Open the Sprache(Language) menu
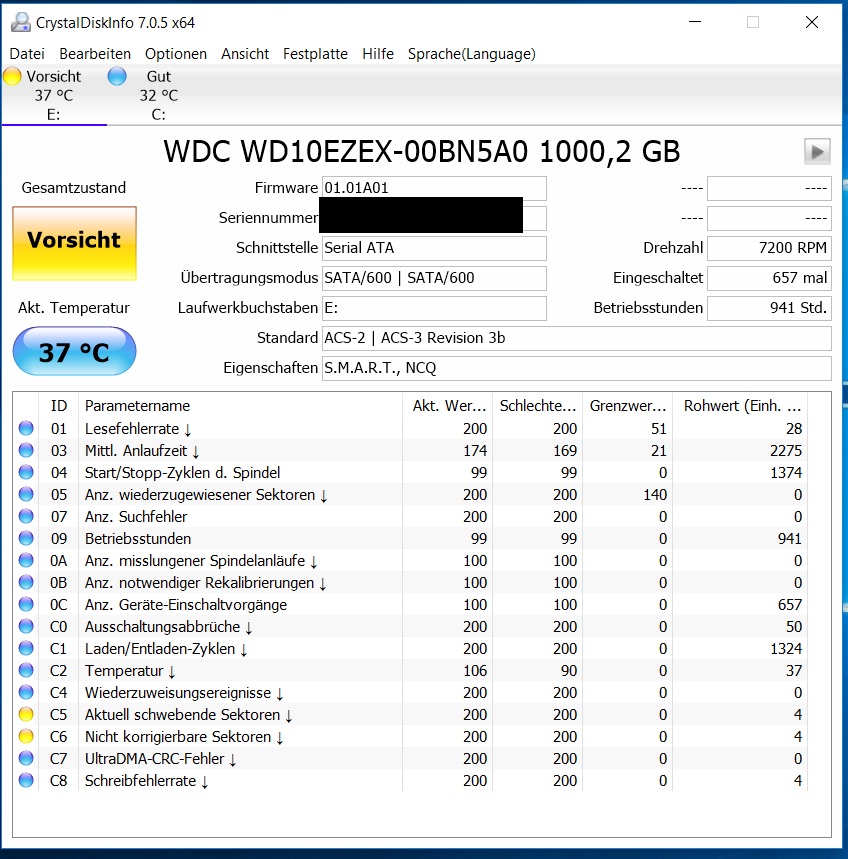Screen dimensions: 848x859 click(471, 54)
